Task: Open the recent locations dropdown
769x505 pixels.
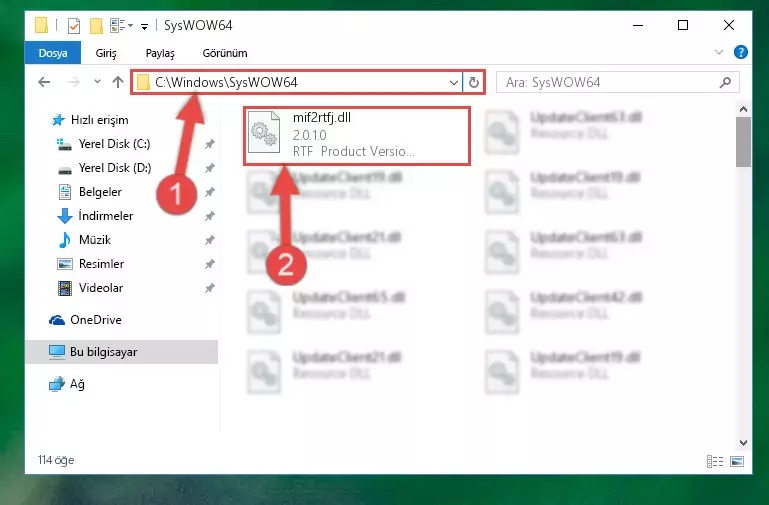Action: [97, 82]
